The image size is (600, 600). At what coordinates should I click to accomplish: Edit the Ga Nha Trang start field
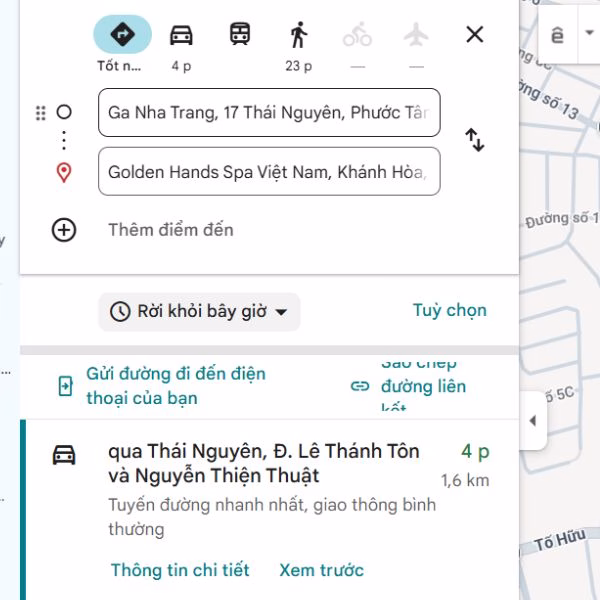pyautogui.click(x=269, y=112)
